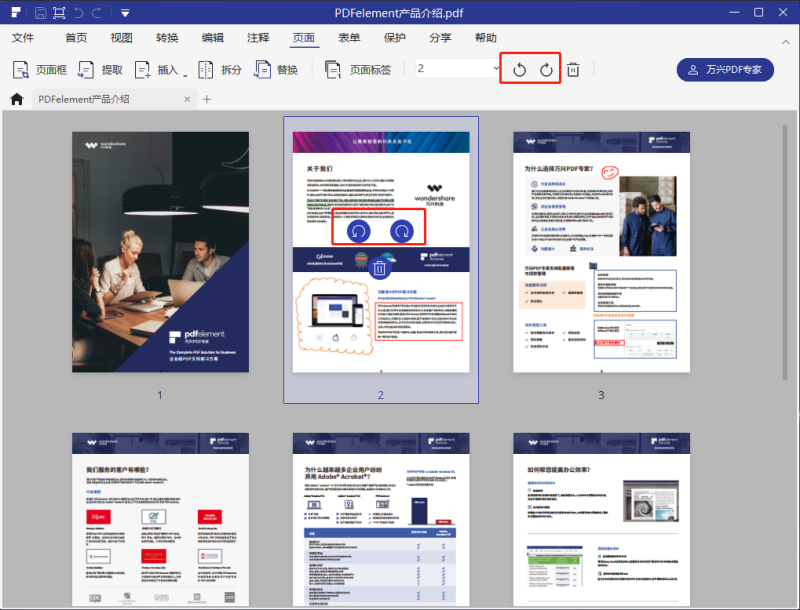Image resolution: width=800 pixels, height=610 pixels.
Task: Click the rotate clockwise icon in toolbar
Action: pyautogui.click(x=546, y=69)
